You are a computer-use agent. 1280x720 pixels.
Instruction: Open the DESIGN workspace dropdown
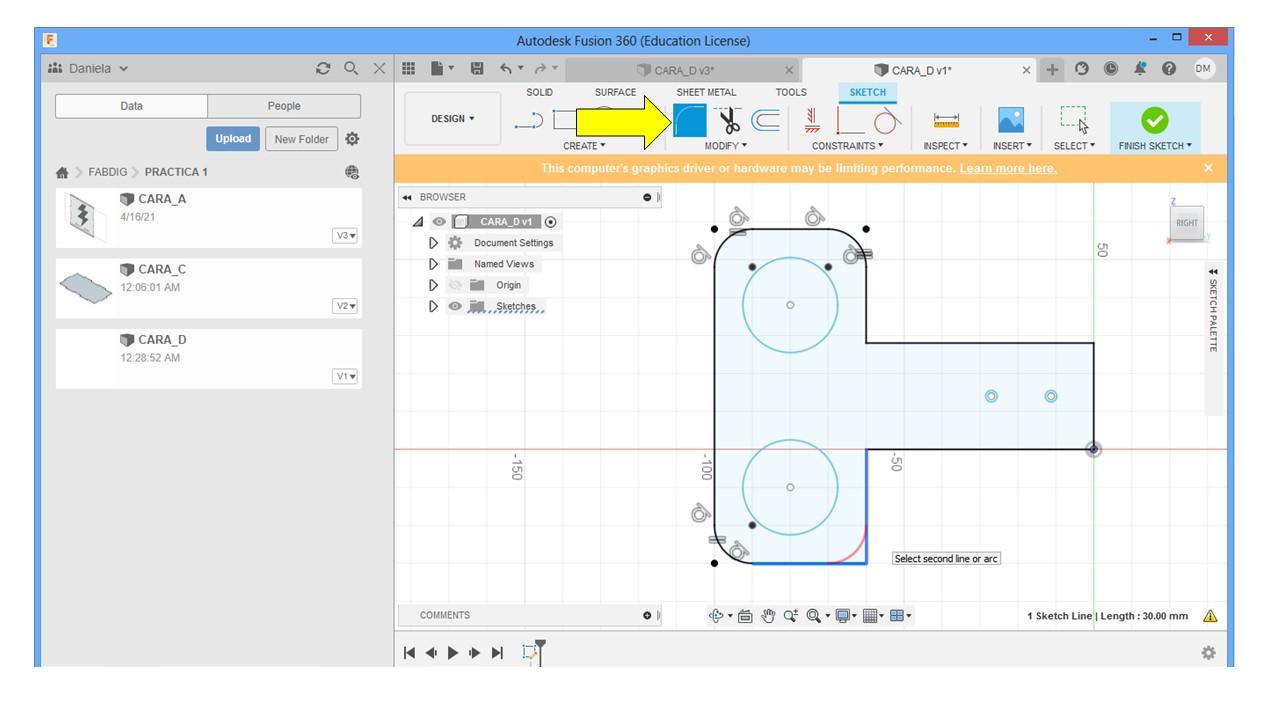point(453,119)
